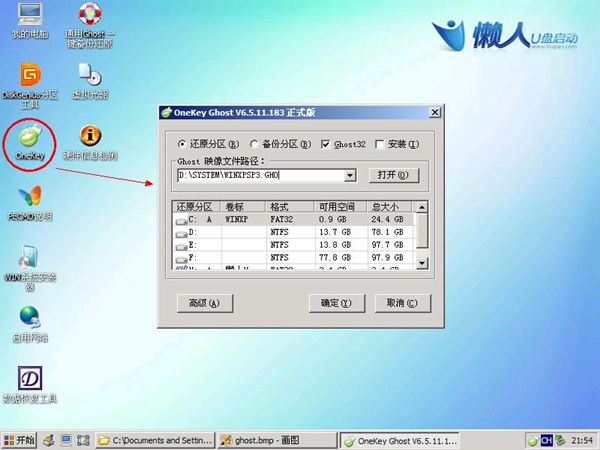Toggle the Ghost32 checkbox
Image resolution: width=600 pixels, height=450 pixels.
pos(343,144)
